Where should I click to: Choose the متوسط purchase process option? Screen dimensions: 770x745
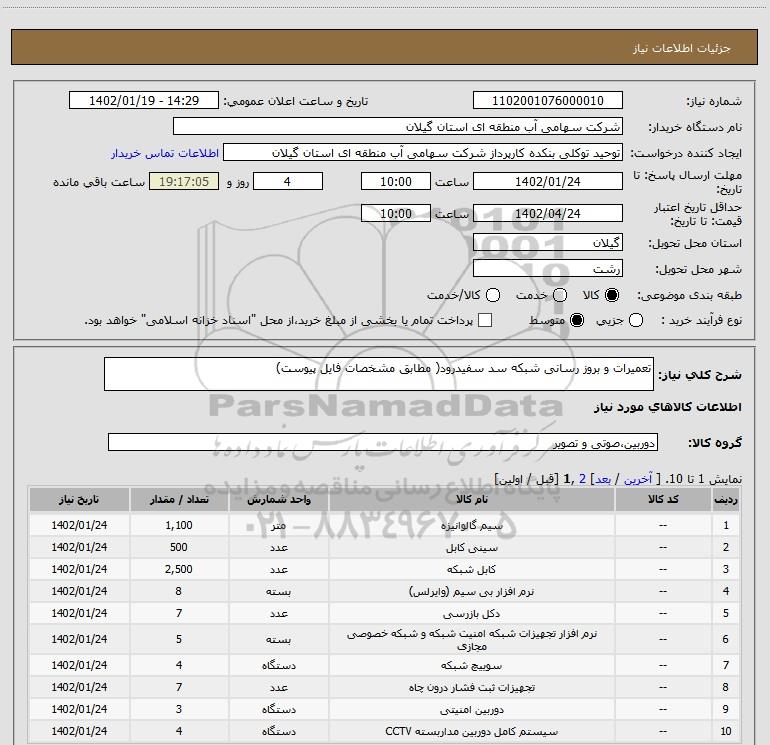(577, 321)
